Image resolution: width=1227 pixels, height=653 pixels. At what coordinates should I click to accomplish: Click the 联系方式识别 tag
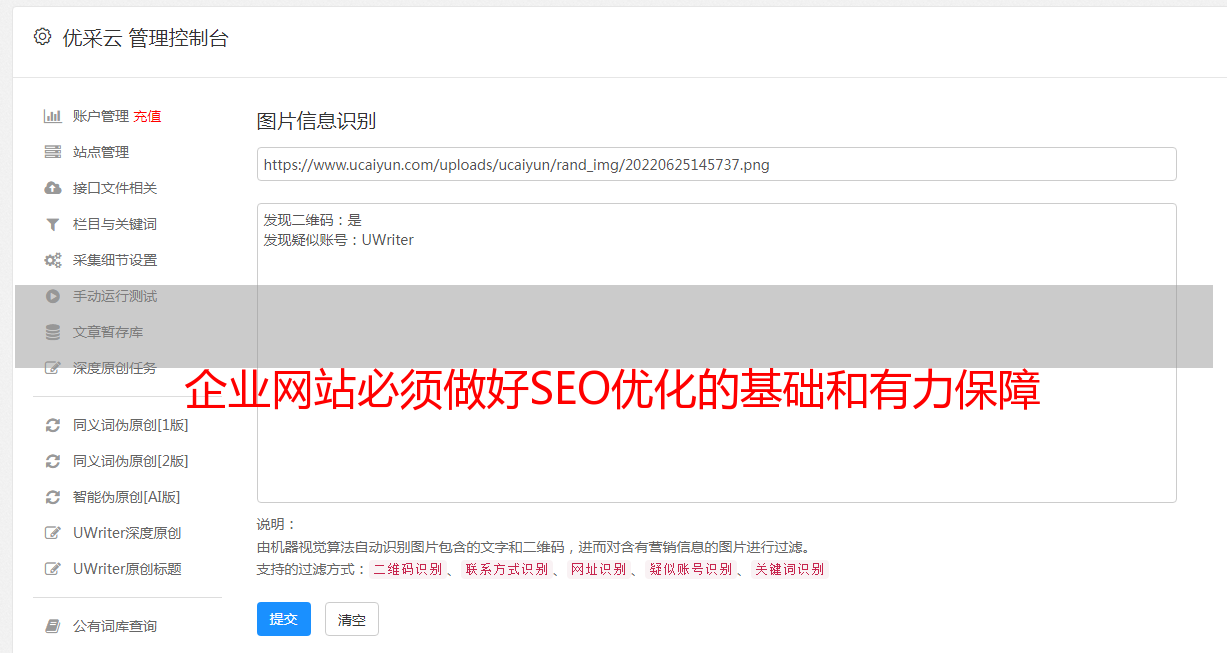pos(507,569)
